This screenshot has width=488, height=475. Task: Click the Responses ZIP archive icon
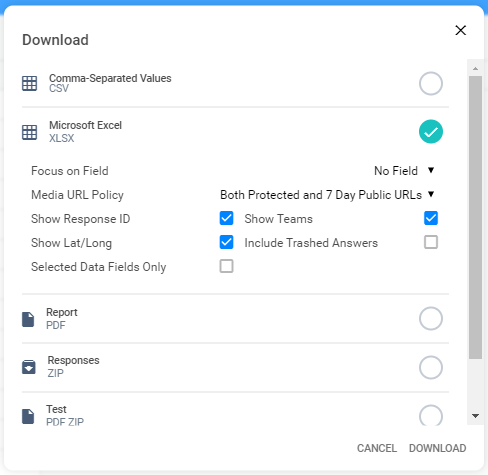tap(29, 367)
